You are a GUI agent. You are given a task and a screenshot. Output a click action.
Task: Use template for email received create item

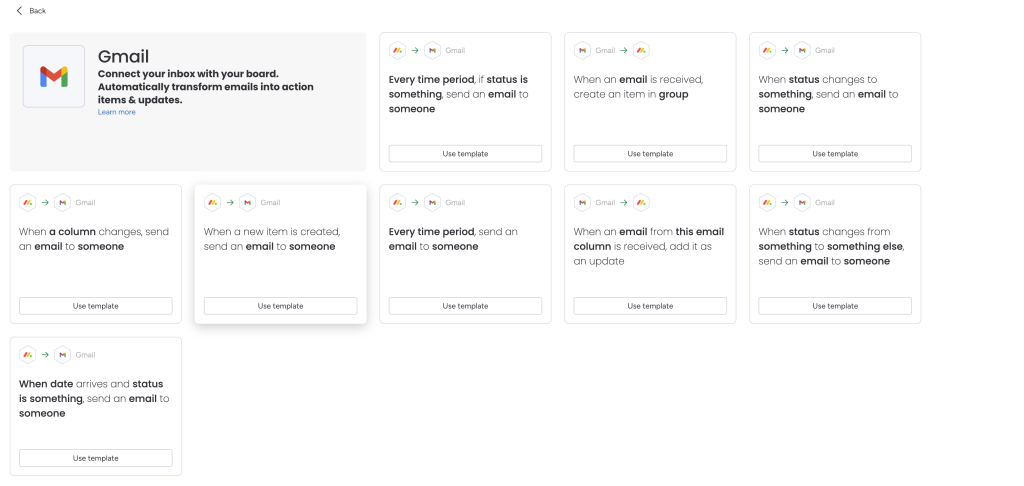click(650, 154)
